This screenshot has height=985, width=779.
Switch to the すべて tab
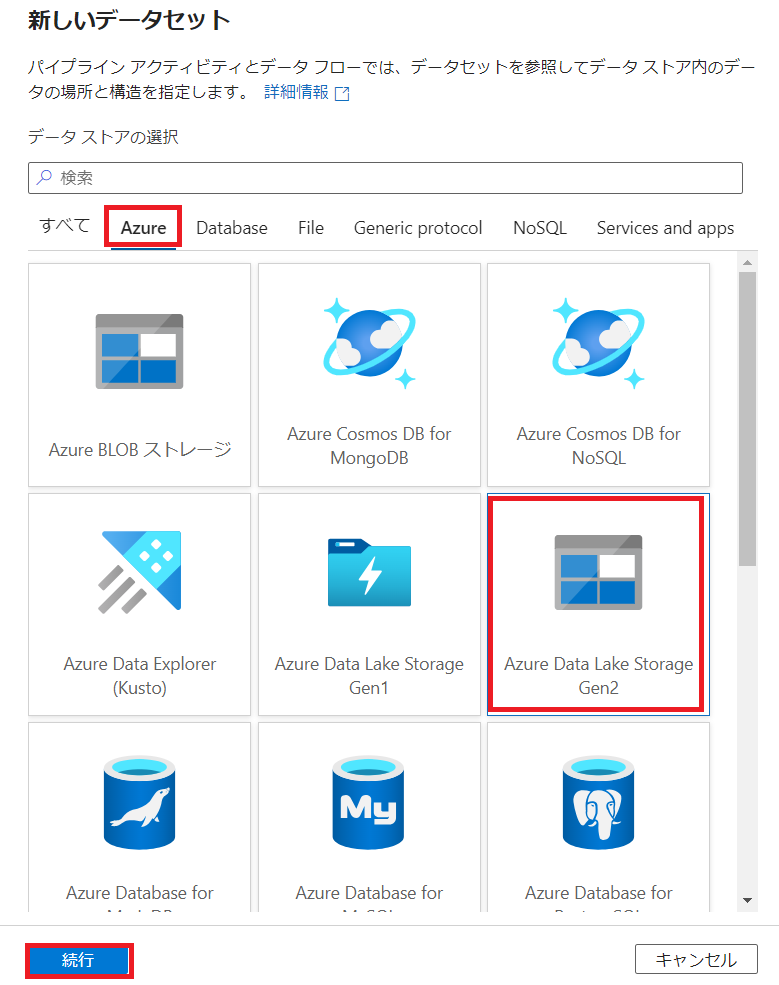pos(65,226)
